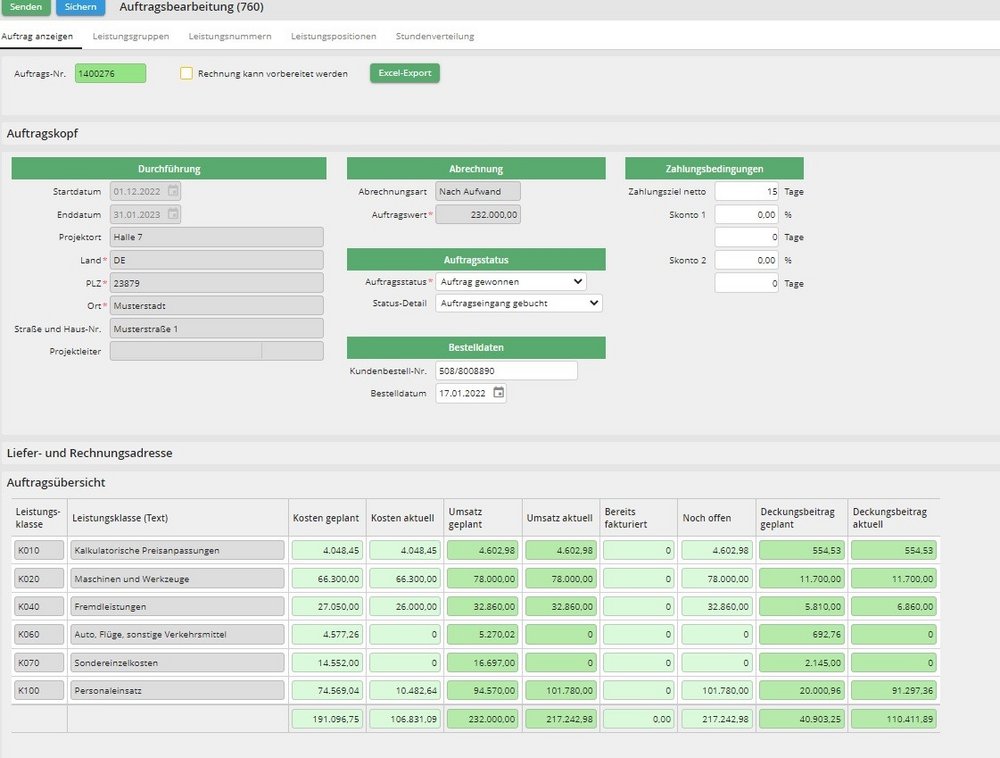Click 'Bereits fakturiert' column header
The width and height of the screenshot is (1000, 758).
[x=626, y=518]
